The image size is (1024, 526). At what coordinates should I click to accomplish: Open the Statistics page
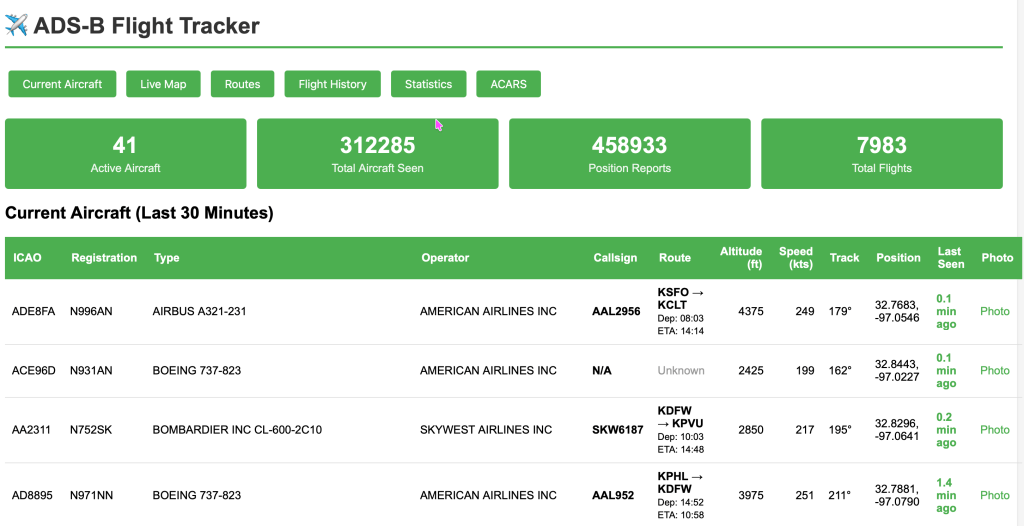point(428,84)
